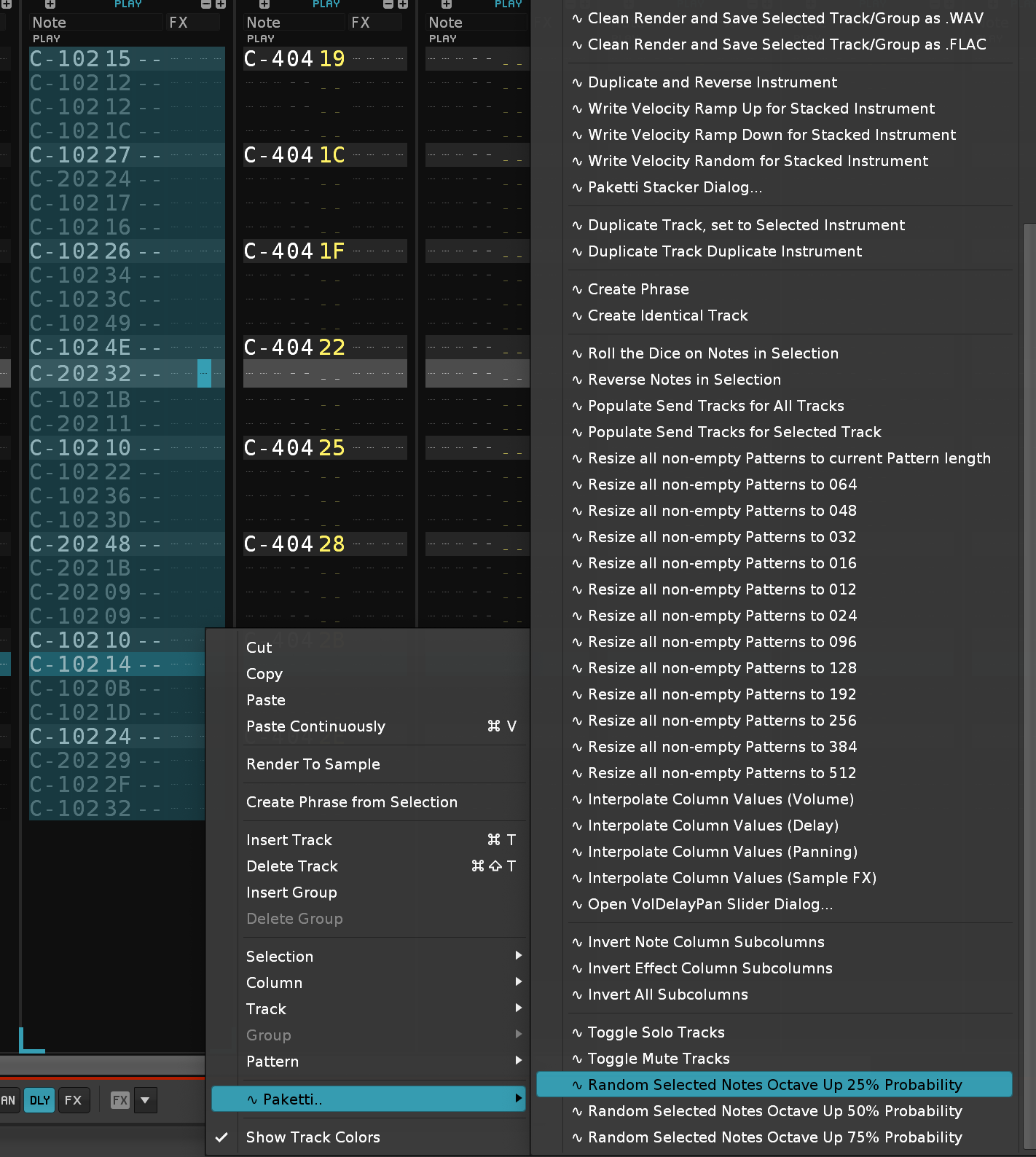The width and height of the screenshot is (1036, 1157).
Task: Click Random Selected Notes Octave Up 50% Probability
Action: click(x=774, y=1111)
